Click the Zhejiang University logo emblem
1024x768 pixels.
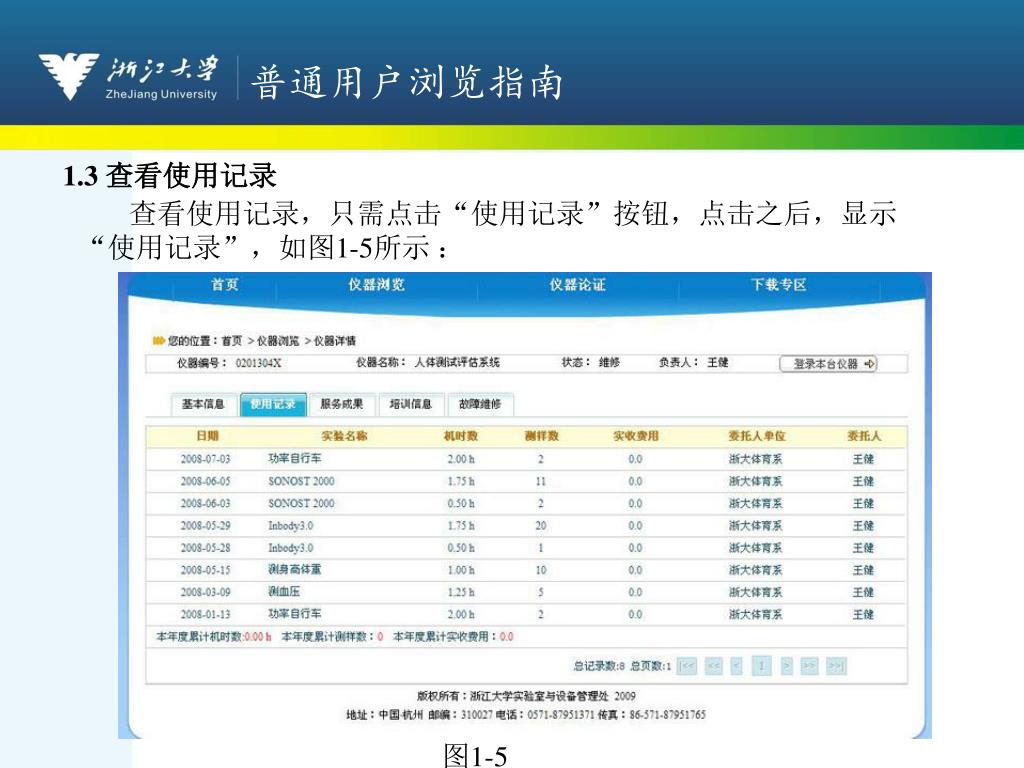click(x=69, y=76)
